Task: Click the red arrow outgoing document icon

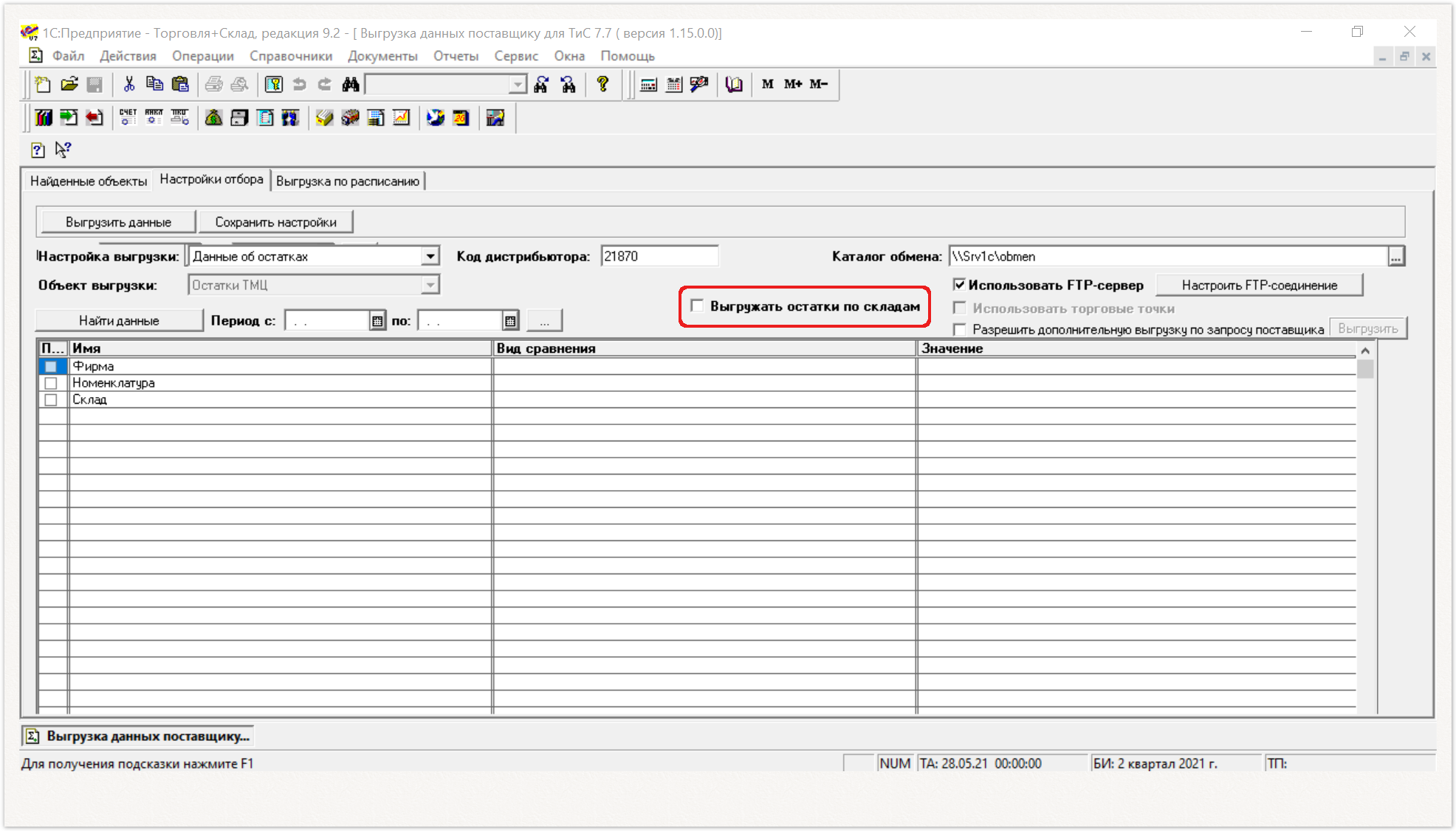Action: (x=95, y=118)
